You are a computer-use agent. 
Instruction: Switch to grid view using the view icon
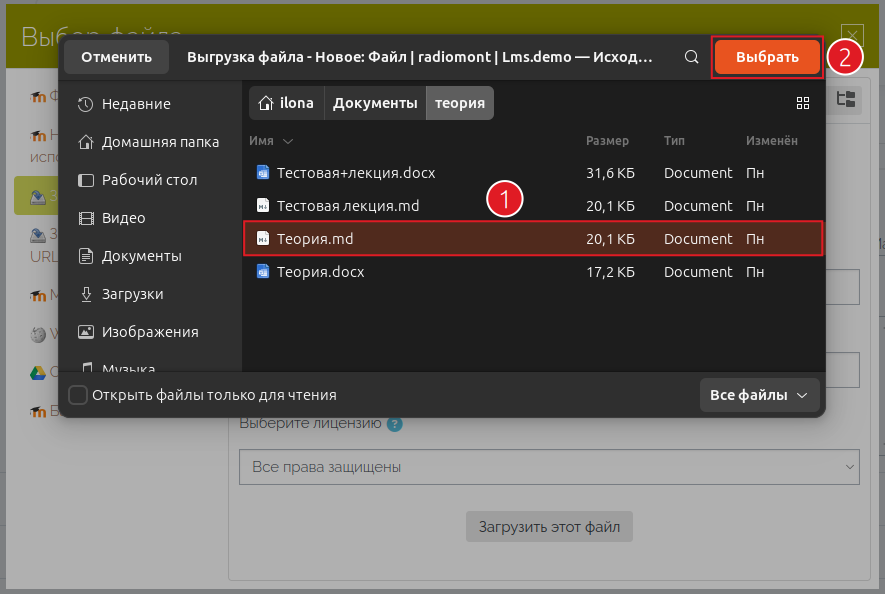[x=802, y=103]
